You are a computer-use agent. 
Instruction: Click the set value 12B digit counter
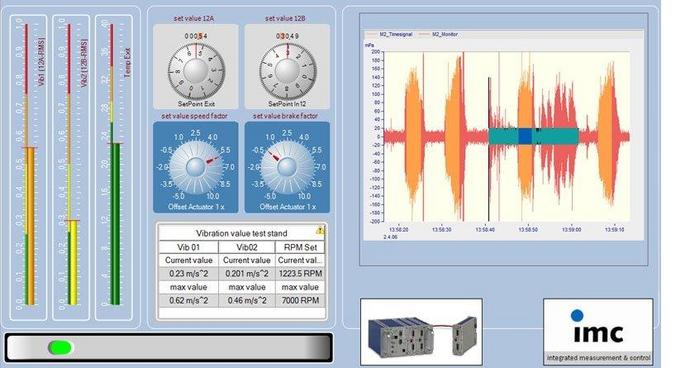tap(287, 36)
